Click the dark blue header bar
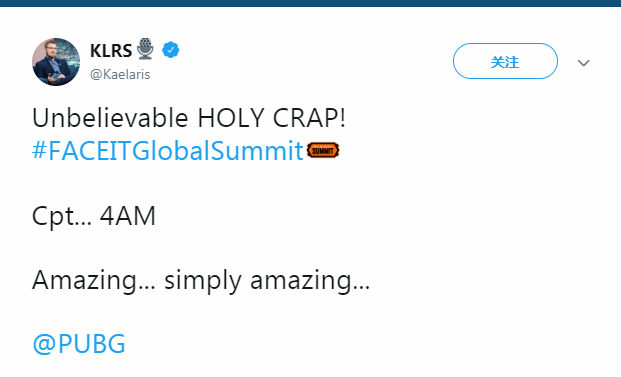 point(310,3)
